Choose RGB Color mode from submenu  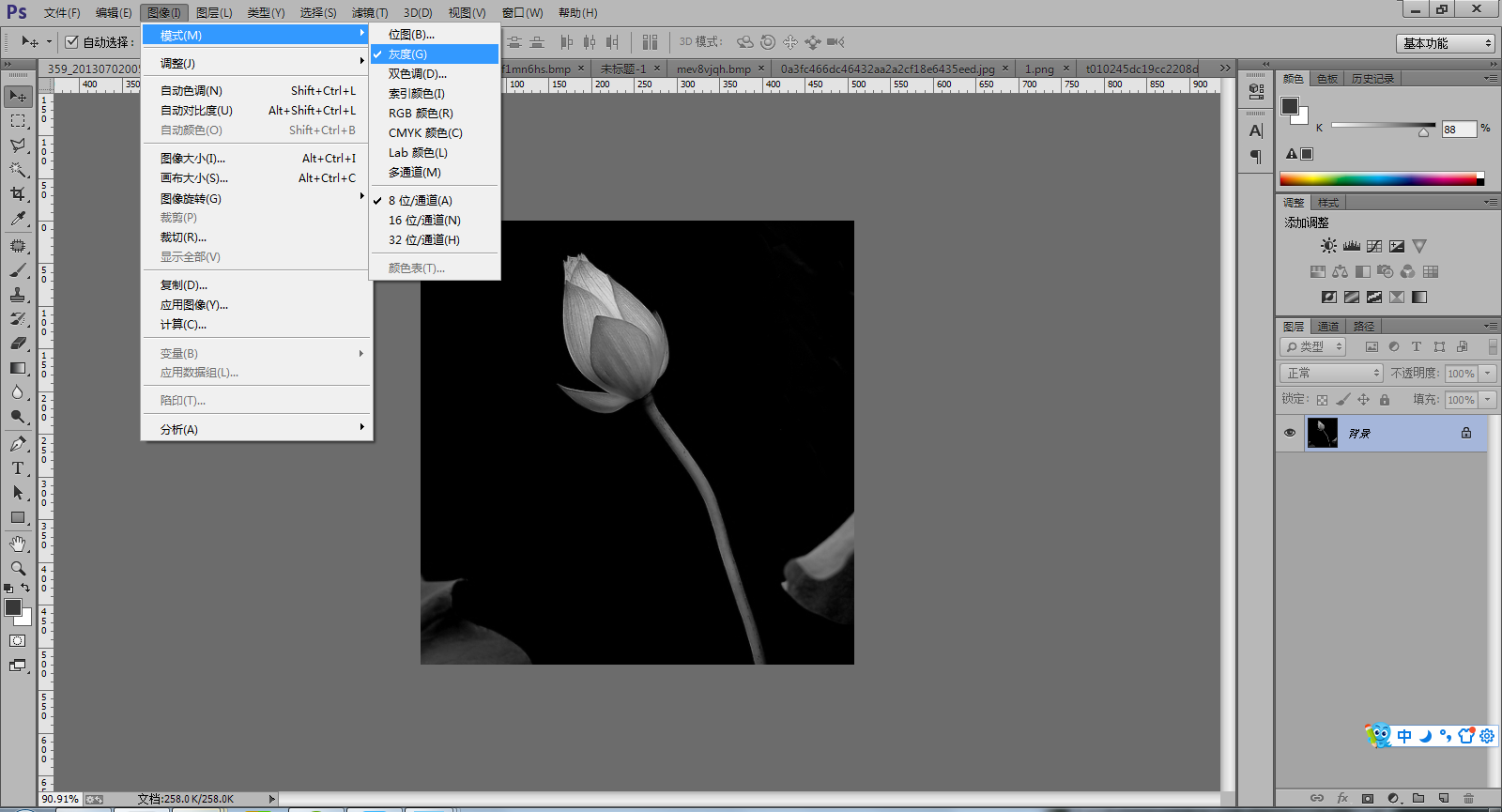pos(421,114)
